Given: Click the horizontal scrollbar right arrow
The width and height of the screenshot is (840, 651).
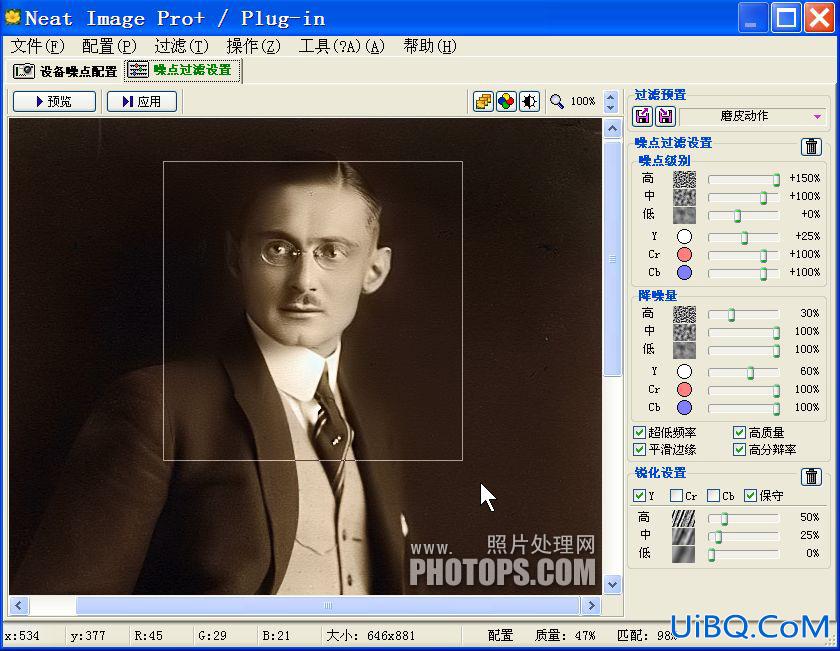Looking at the screenshot, I should [x=591, y=605].
